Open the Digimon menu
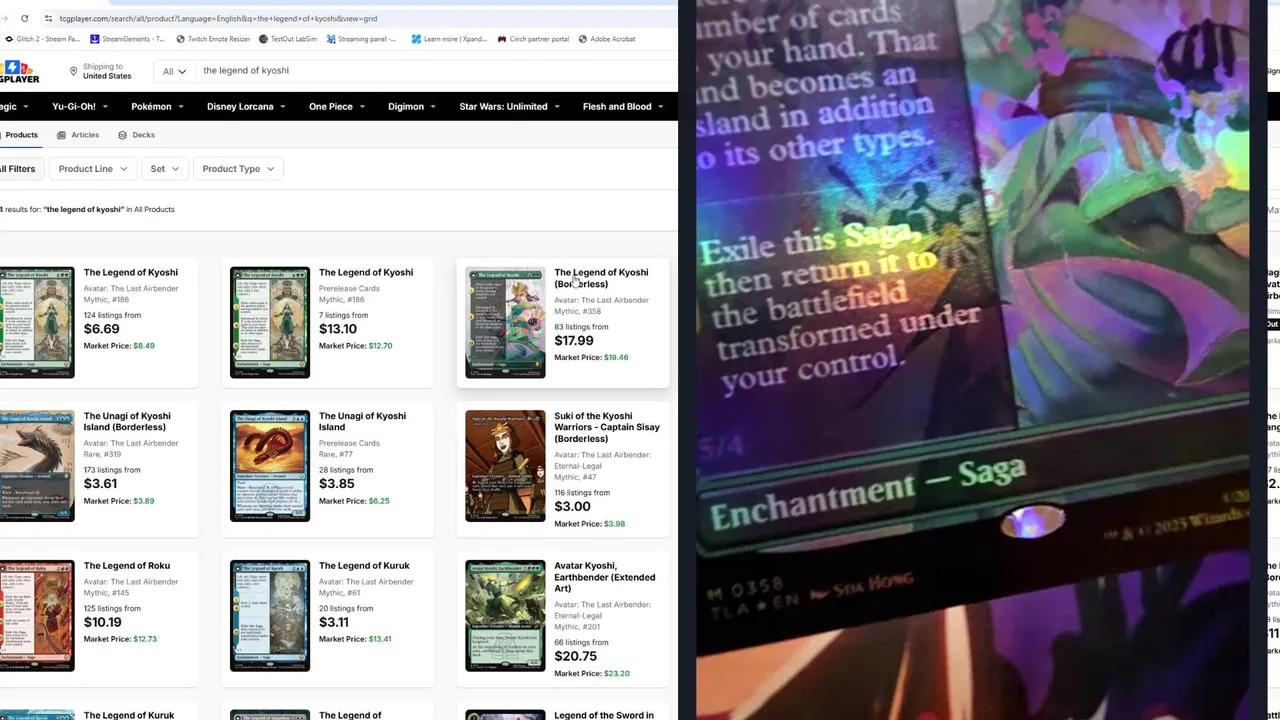This screenshot has height=720, width=1280. point(412,106)
